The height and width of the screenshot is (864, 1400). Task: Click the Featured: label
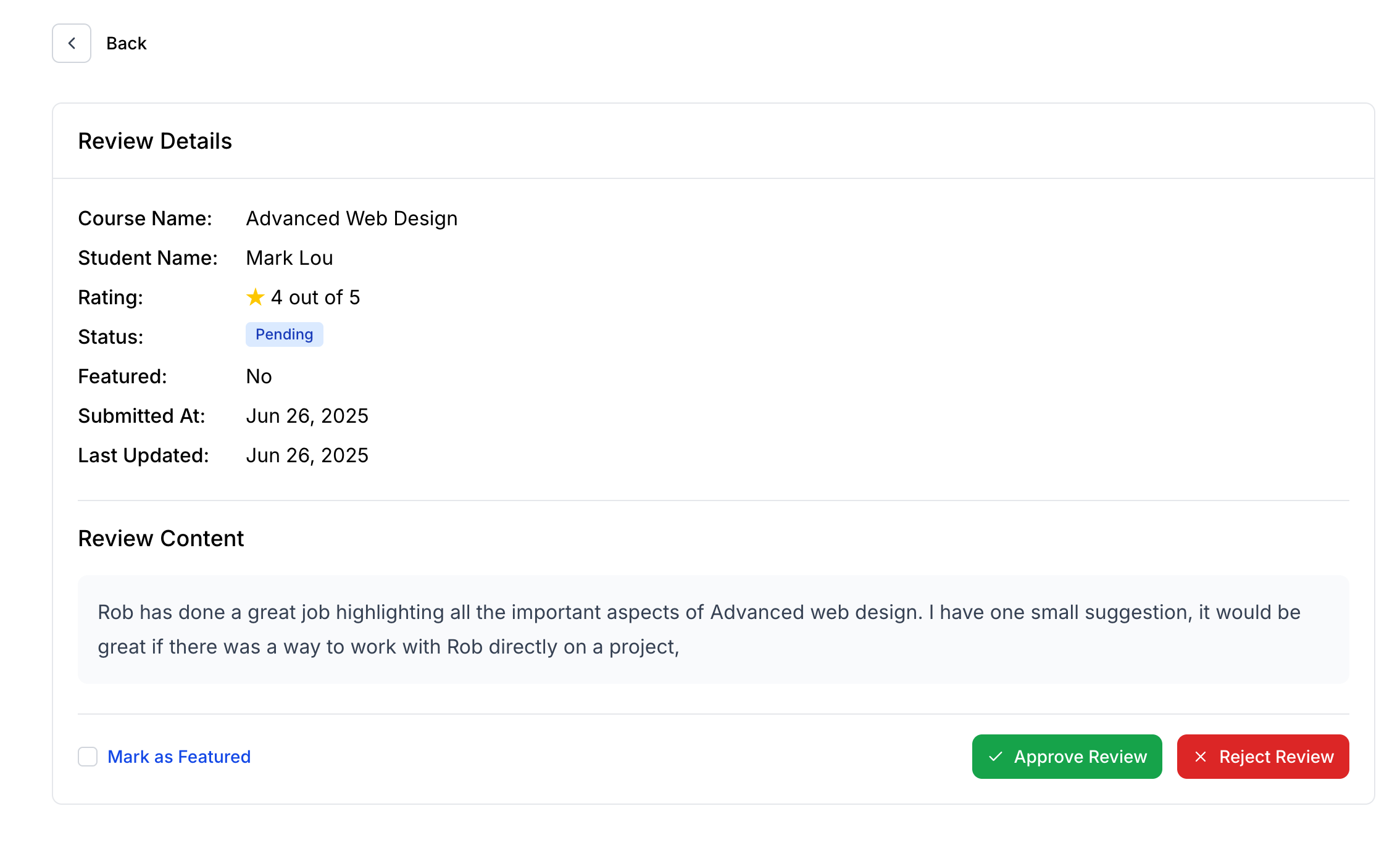122,376
